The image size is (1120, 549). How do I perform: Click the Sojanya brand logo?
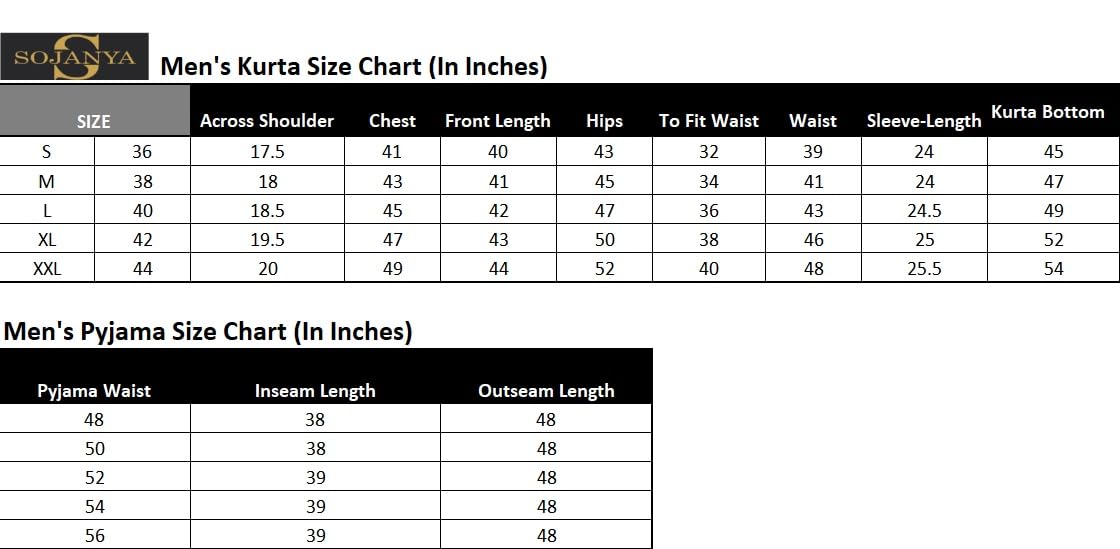pos(74,56)
